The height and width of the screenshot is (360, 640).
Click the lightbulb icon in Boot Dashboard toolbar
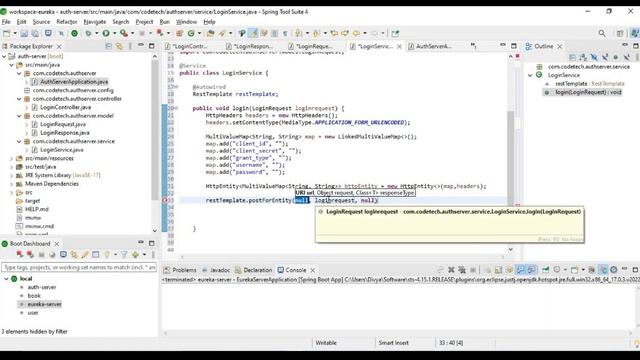coord(107,255)
